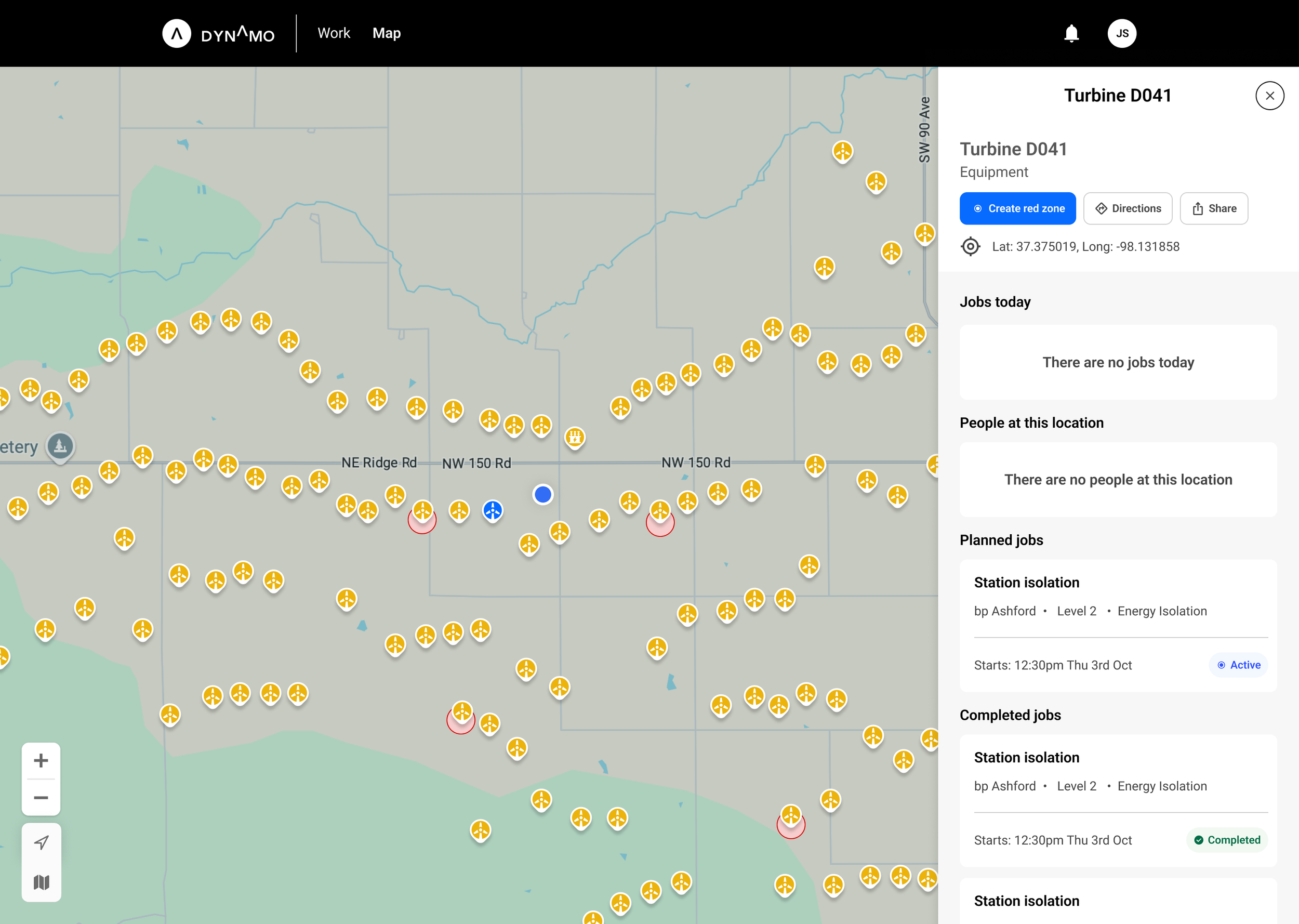The width and height of the screenshot is (1299, 924).
Task: Switch to the Work tab
Action: [334, 32]
